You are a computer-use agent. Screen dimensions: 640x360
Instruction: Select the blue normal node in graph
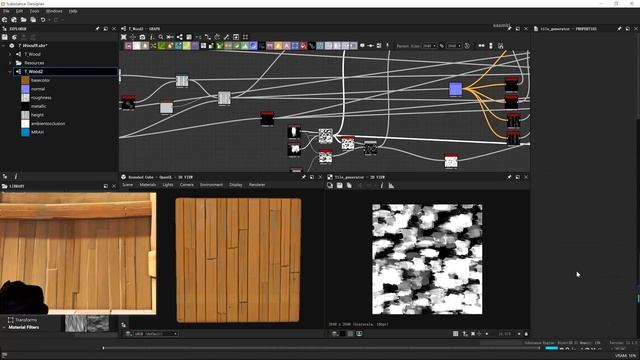pos(456,89)
